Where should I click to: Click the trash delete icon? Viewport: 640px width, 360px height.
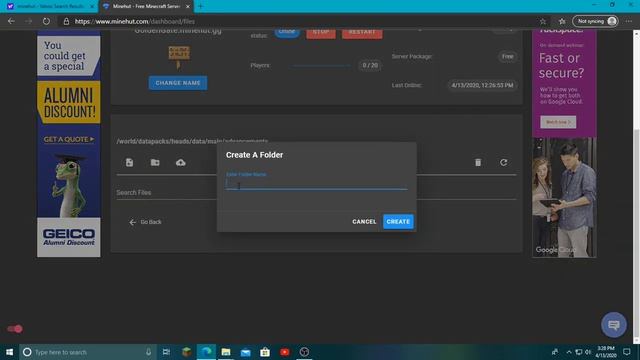[x=478, y=162]
